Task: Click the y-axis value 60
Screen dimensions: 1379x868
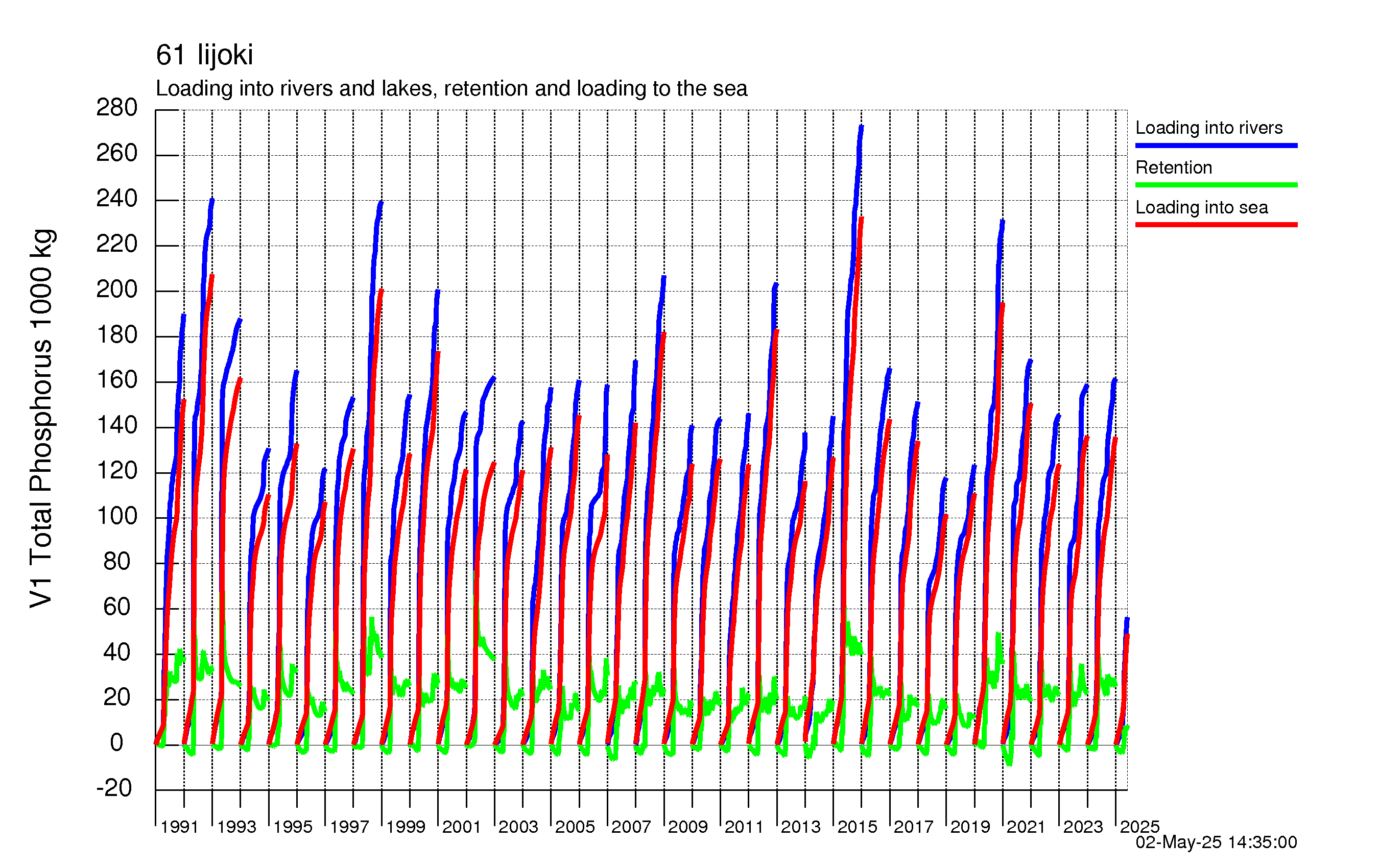Action: click(x=117, y=607)
